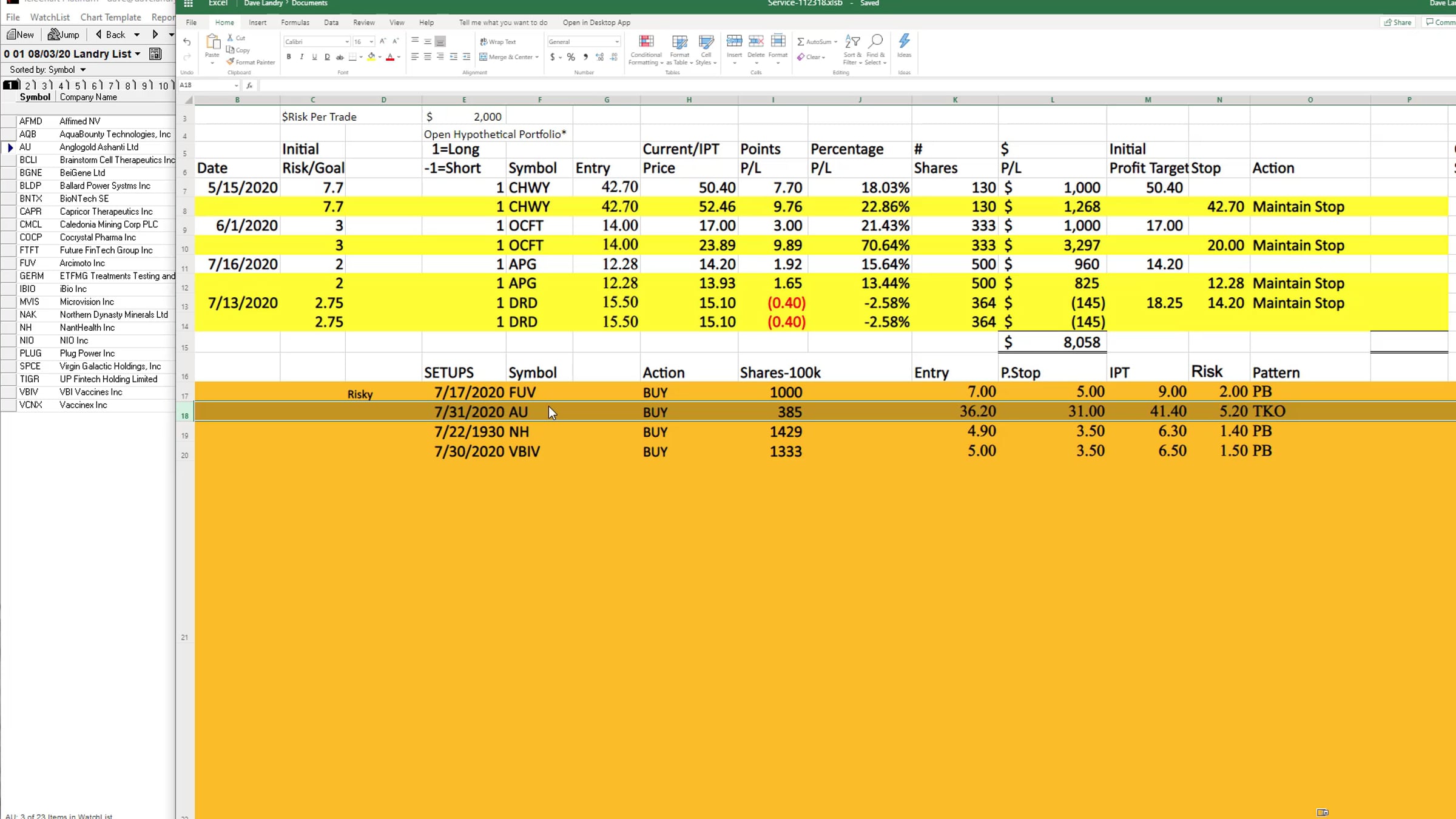This screenshot has width=1456, height=819.
Task: Toggle middle vertical alignment
Action: pyautogui.click(x=428, y=41)
